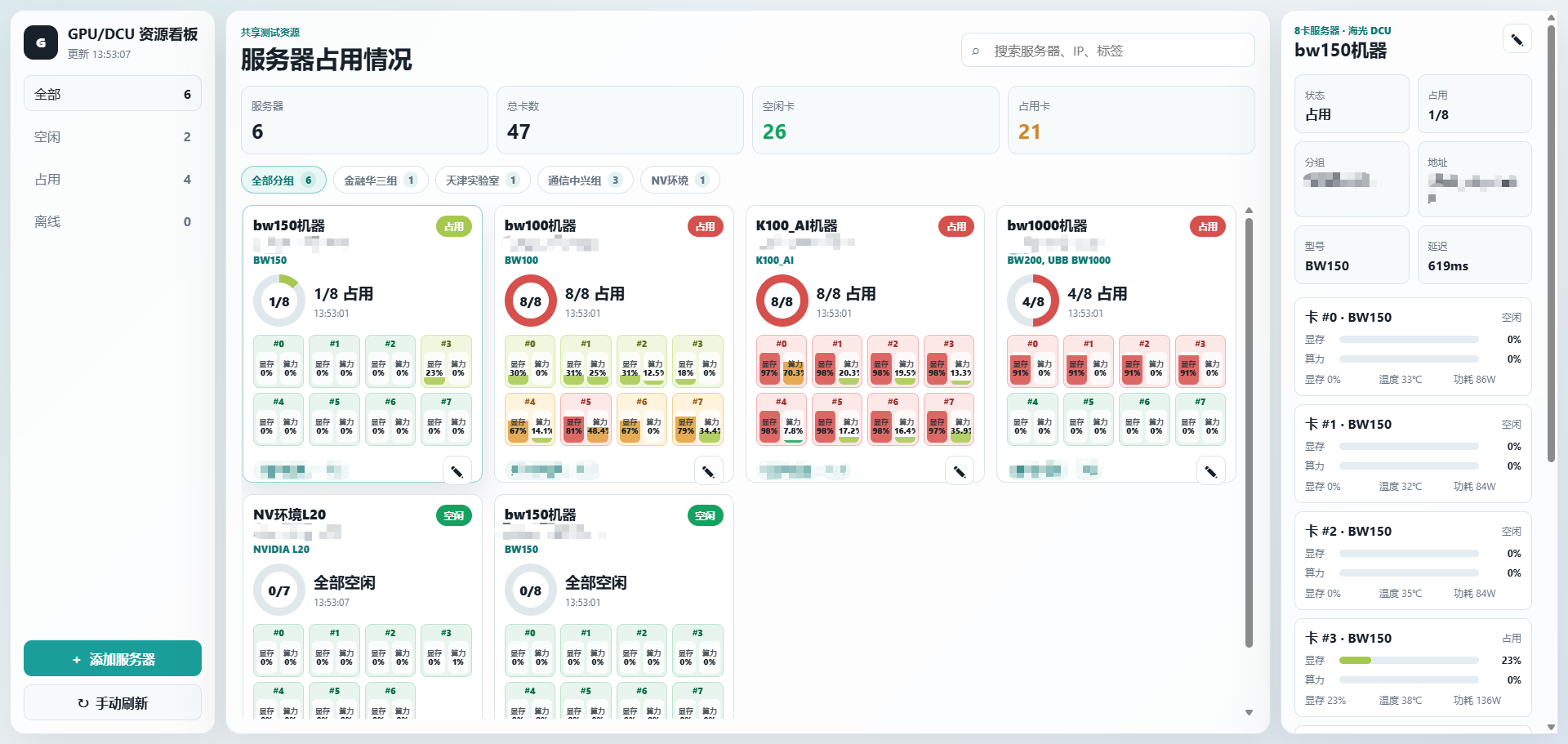The height and width of the screenshot is (744, 1568).
Task: Click the 4/8 usage ring on bw1000机器
Action: 1033,301
